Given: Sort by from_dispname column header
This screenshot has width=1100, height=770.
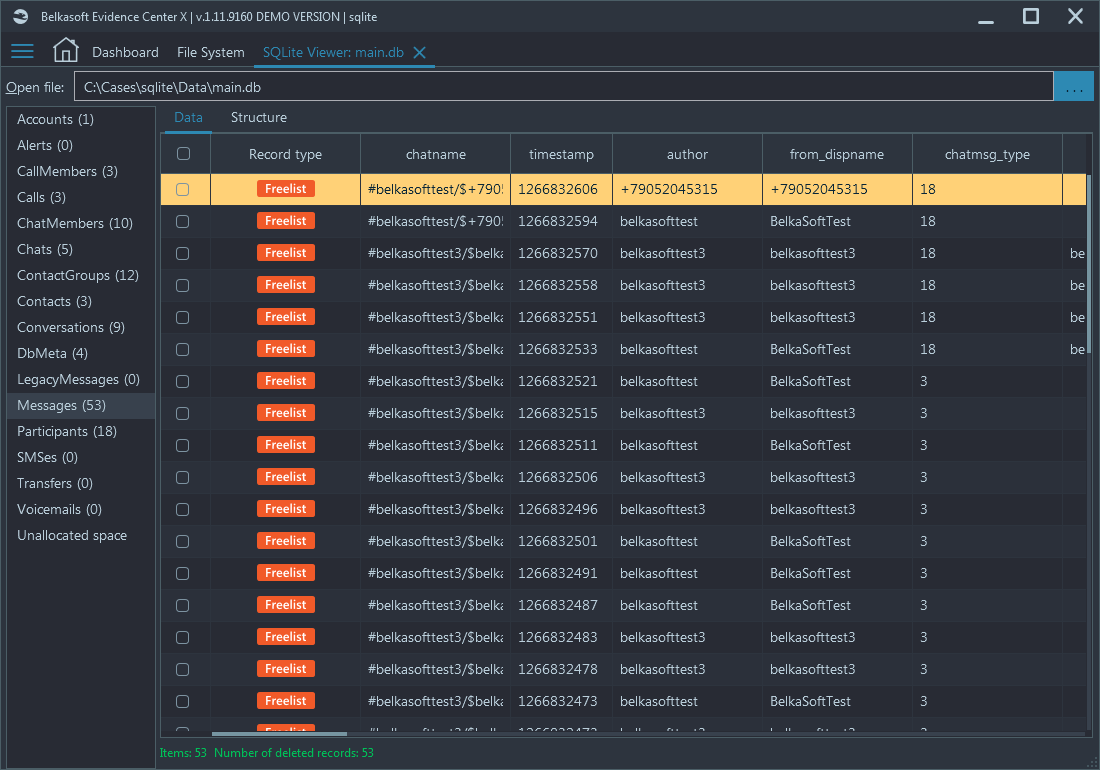Looking at the screenshot, I should (837, 154).
